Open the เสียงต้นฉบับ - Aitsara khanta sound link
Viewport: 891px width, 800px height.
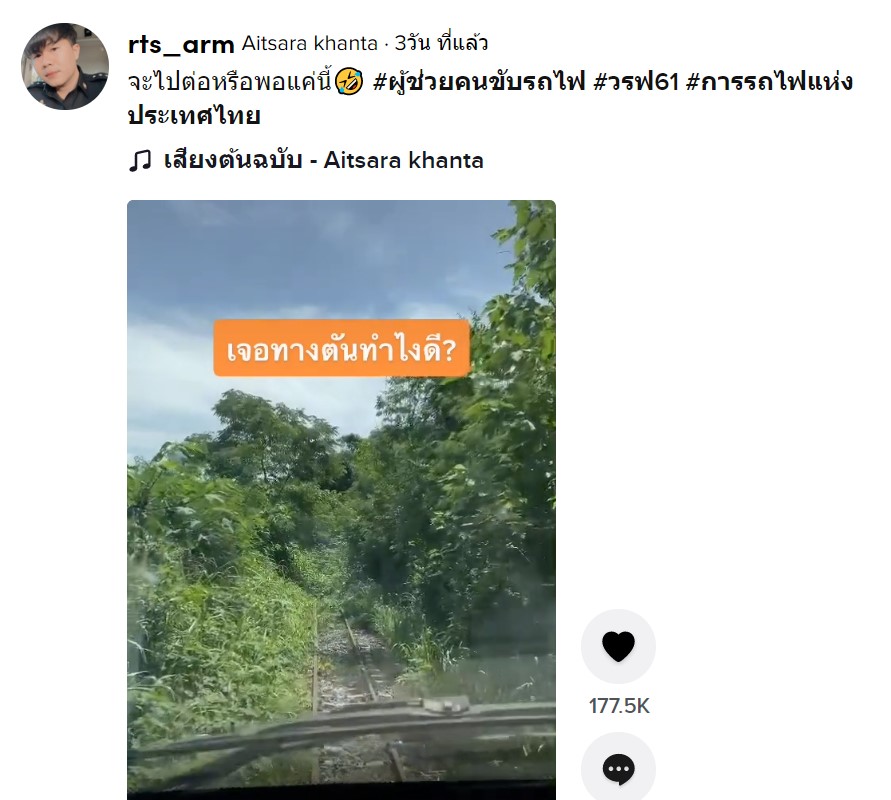pyautogui.click(x=324, y=160)
